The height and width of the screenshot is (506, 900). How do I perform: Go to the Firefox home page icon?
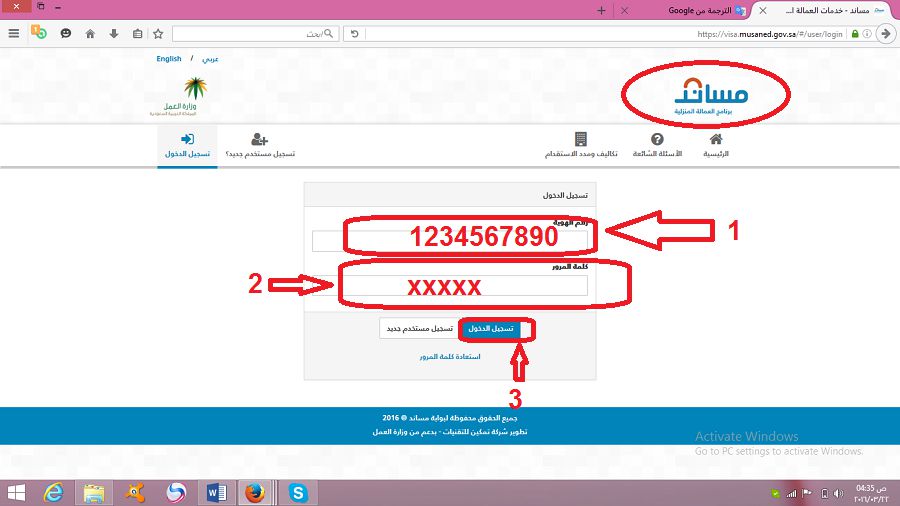point(90,33)
